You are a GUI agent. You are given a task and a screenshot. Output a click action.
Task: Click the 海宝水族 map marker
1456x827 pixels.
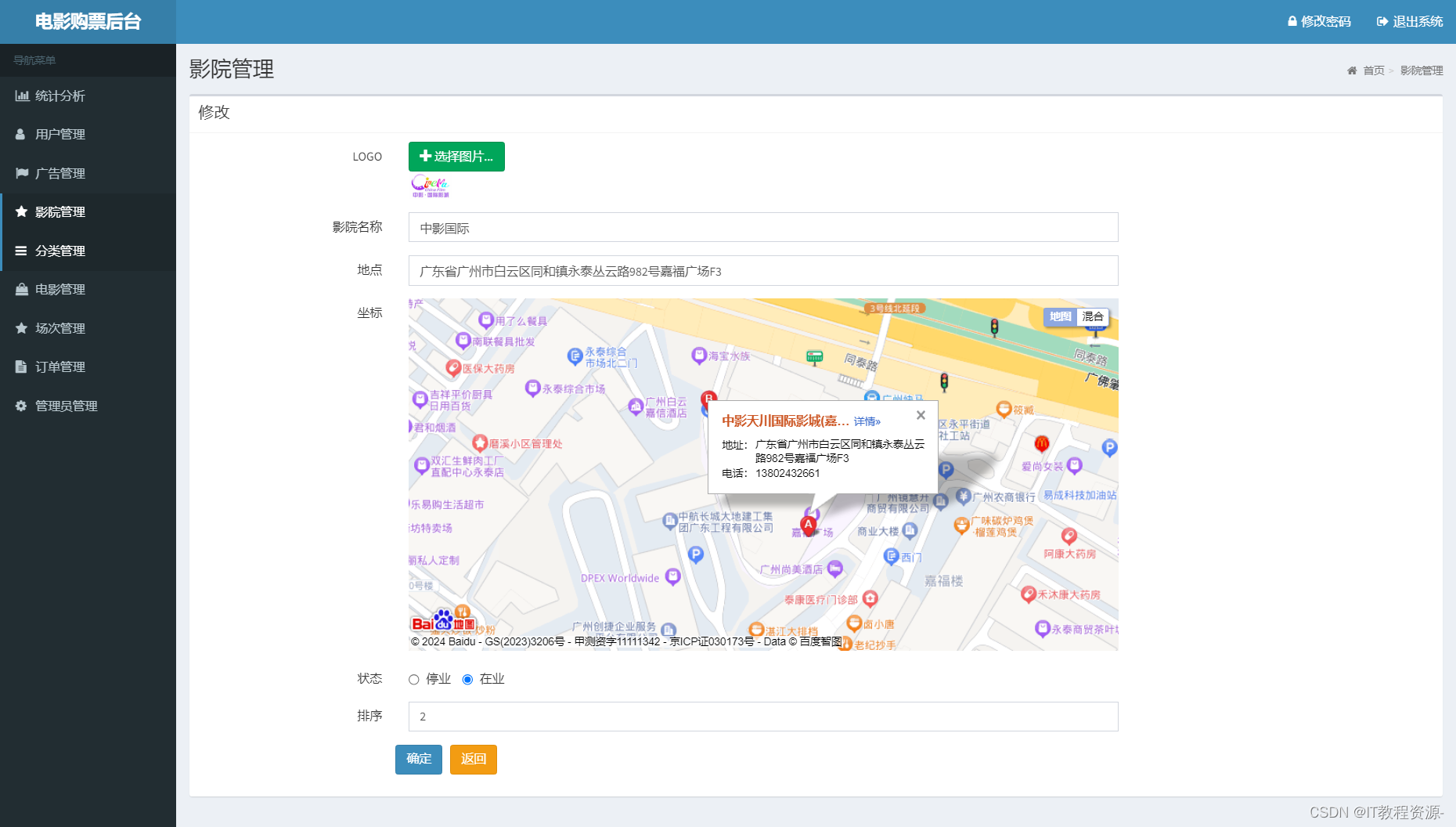point(699,356)
